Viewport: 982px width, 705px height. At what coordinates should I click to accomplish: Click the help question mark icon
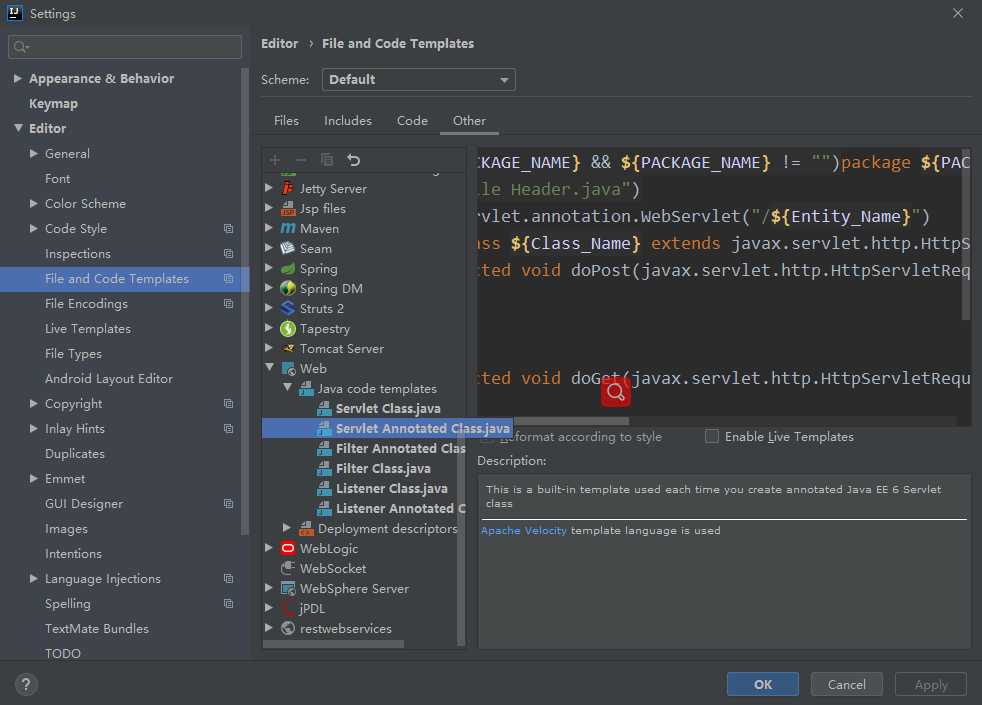[x=27, y=684]
